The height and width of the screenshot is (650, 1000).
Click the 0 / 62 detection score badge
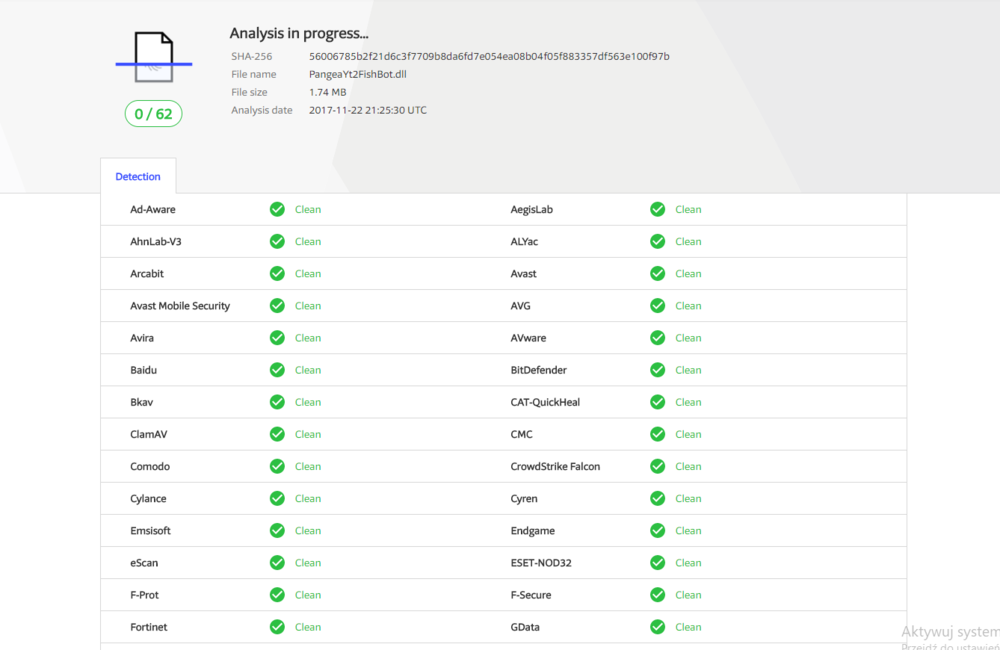(153, 114)
